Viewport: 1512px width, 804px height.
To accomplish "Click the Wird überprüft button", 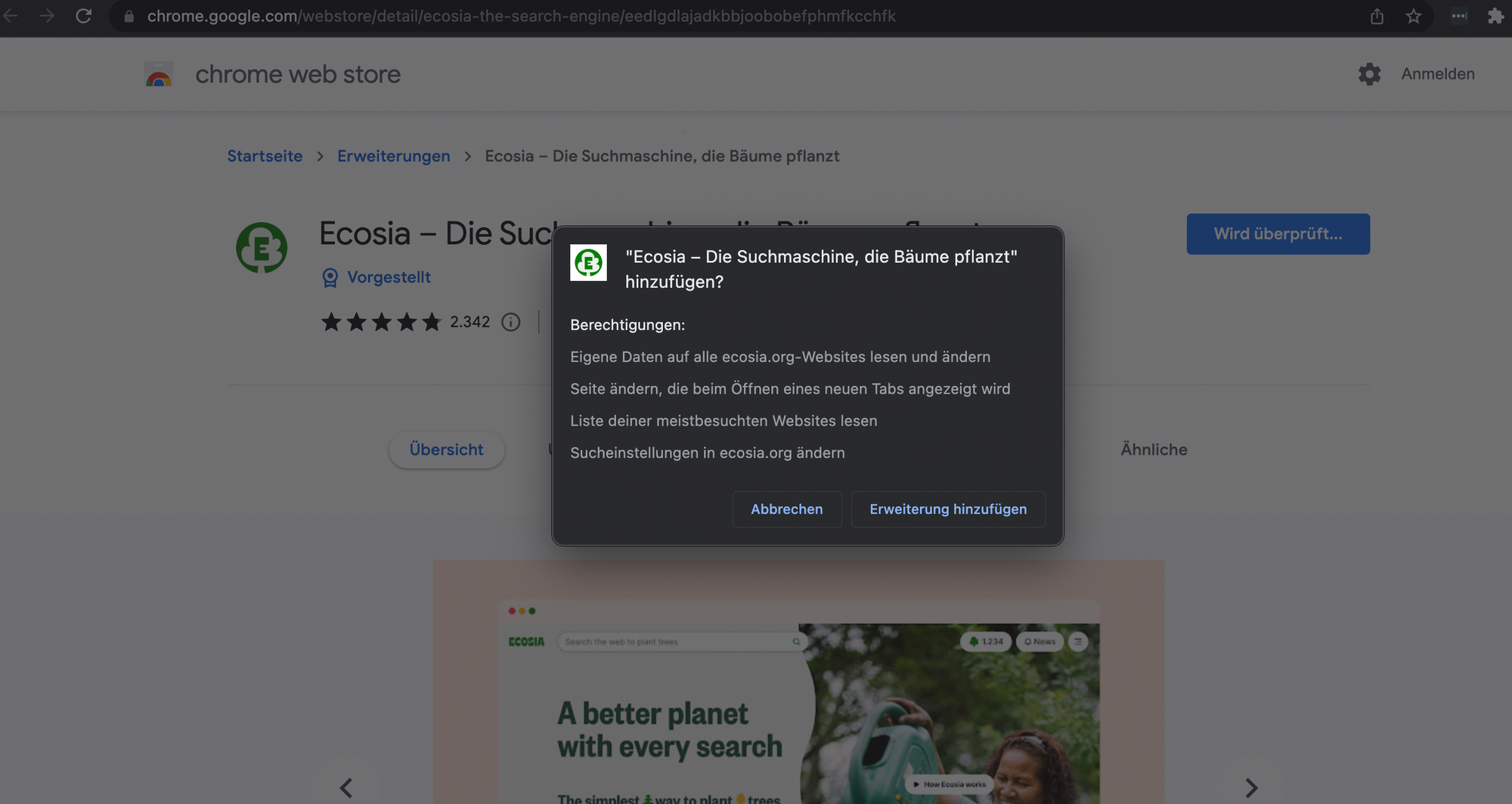I will click(1278, 234).
